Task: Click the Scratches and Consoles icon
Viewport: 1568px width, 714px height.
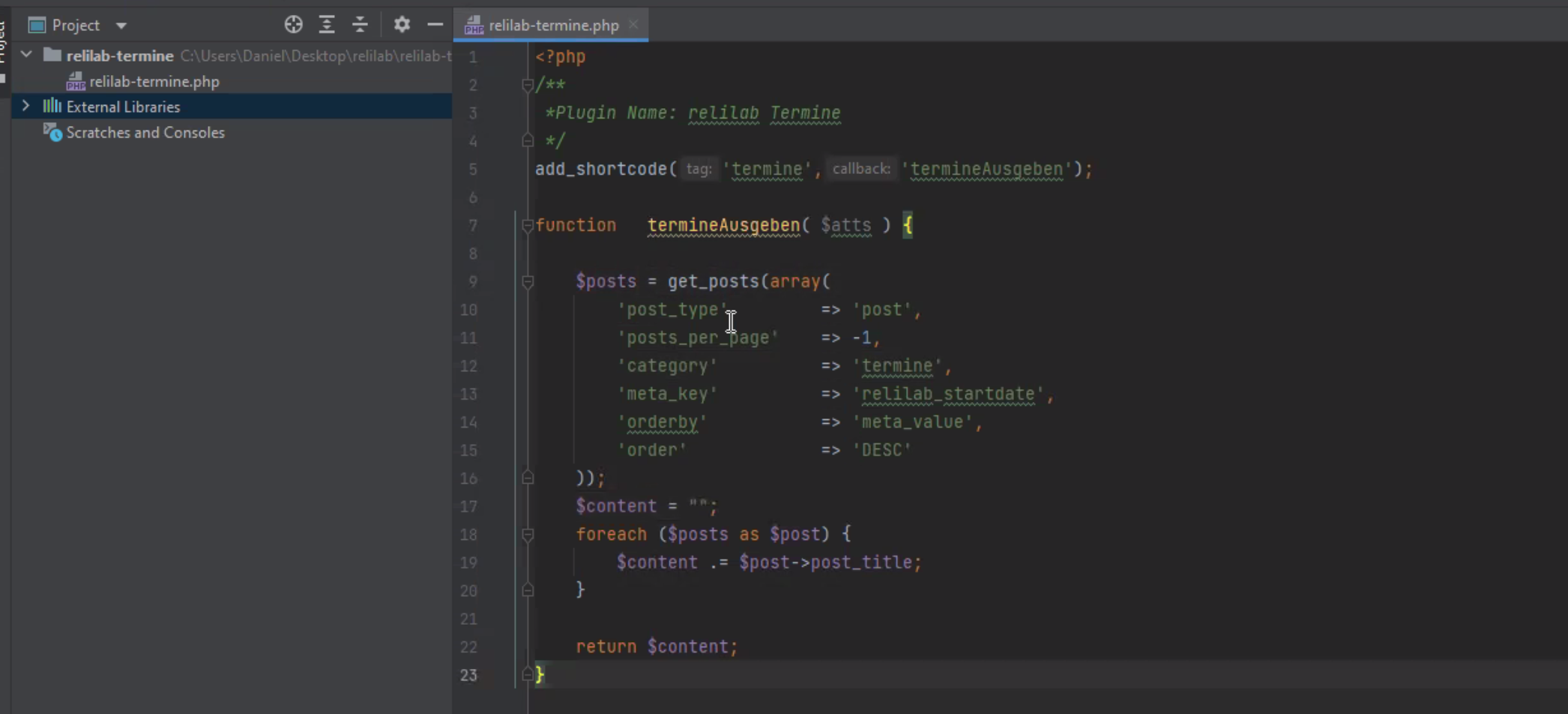Action: coord(52,133)
